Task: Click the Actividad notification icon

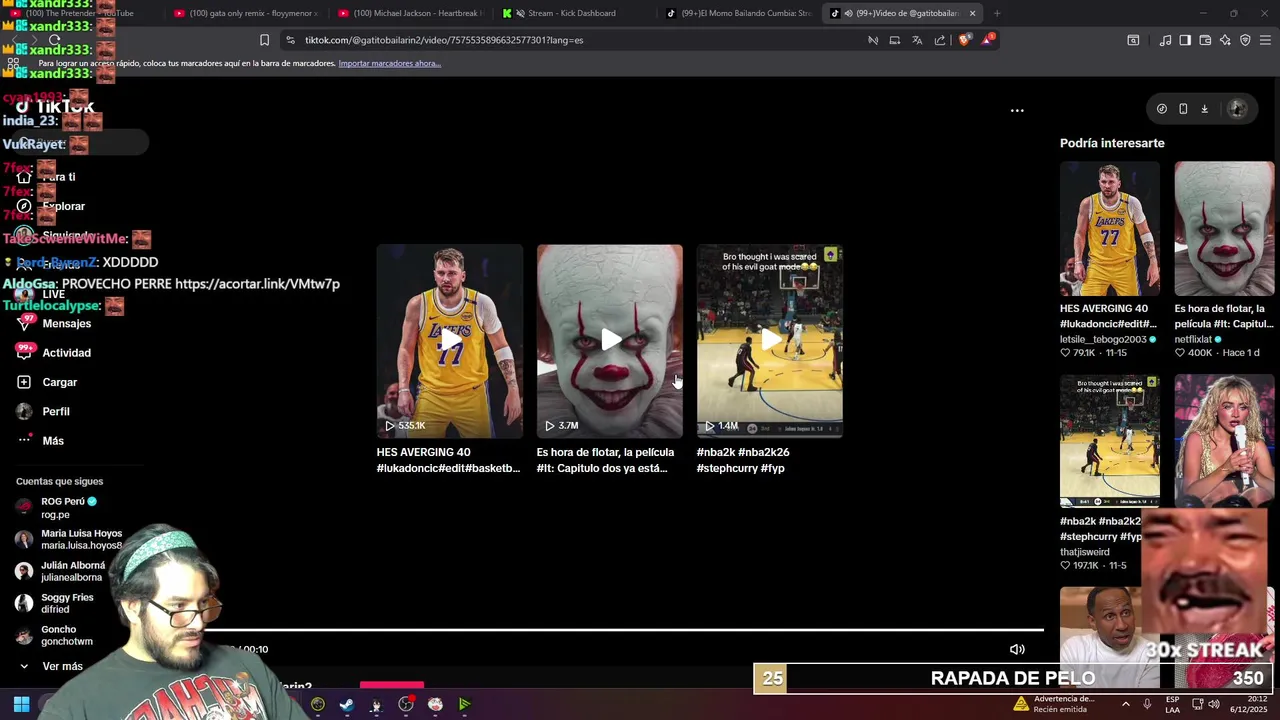Action: click(x=24, y=352)
